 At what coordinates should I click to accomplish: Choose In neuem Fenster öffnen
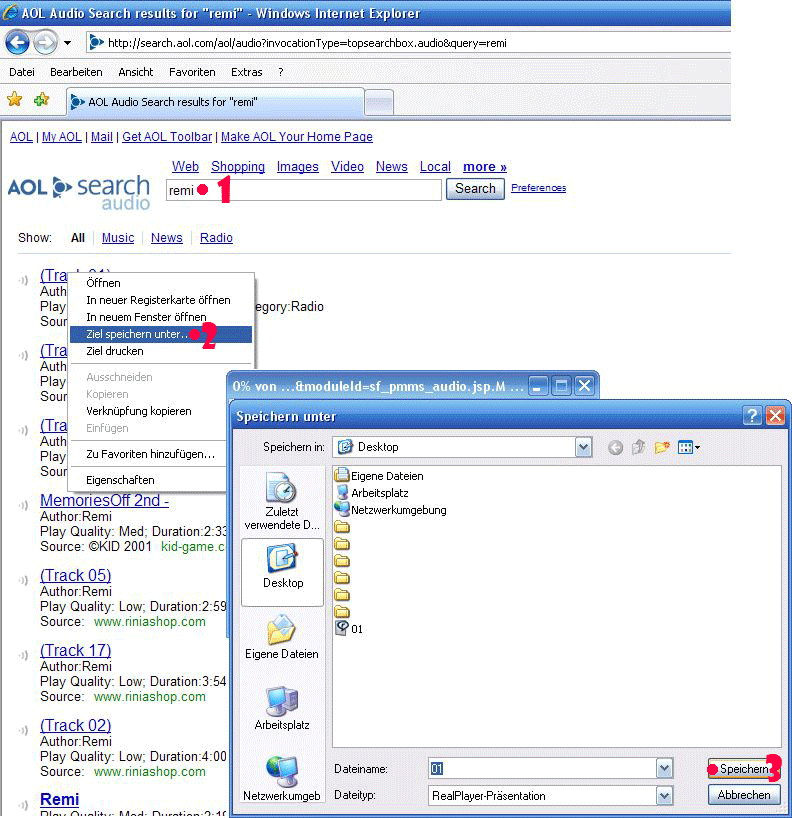click(x=161, y=317)
